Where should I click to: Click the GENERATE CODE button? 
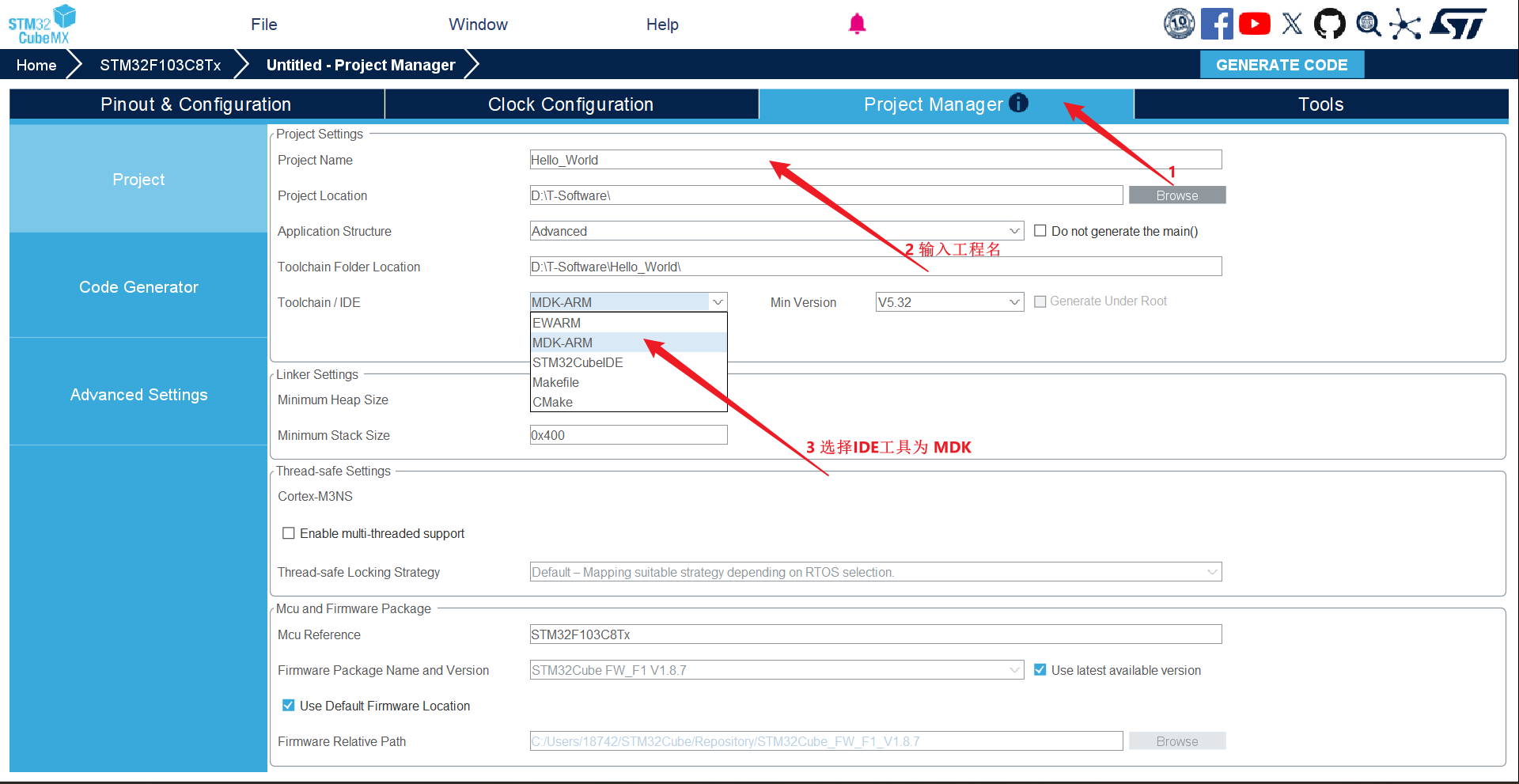click(1282, 65)
